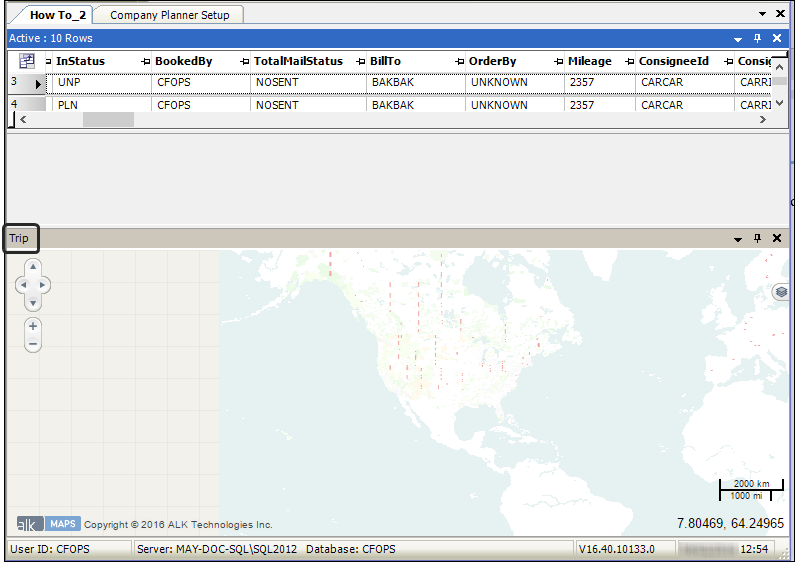Click the grid selector icon in header corner
The height and width of the screenshot is (562, 795).
27,61
